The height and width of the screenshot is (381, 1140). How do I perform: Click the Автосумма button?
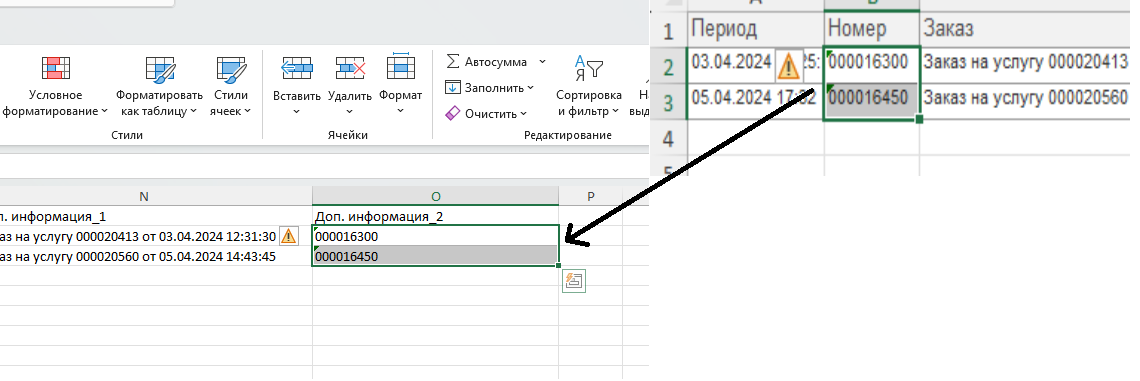tap(486, 62)
